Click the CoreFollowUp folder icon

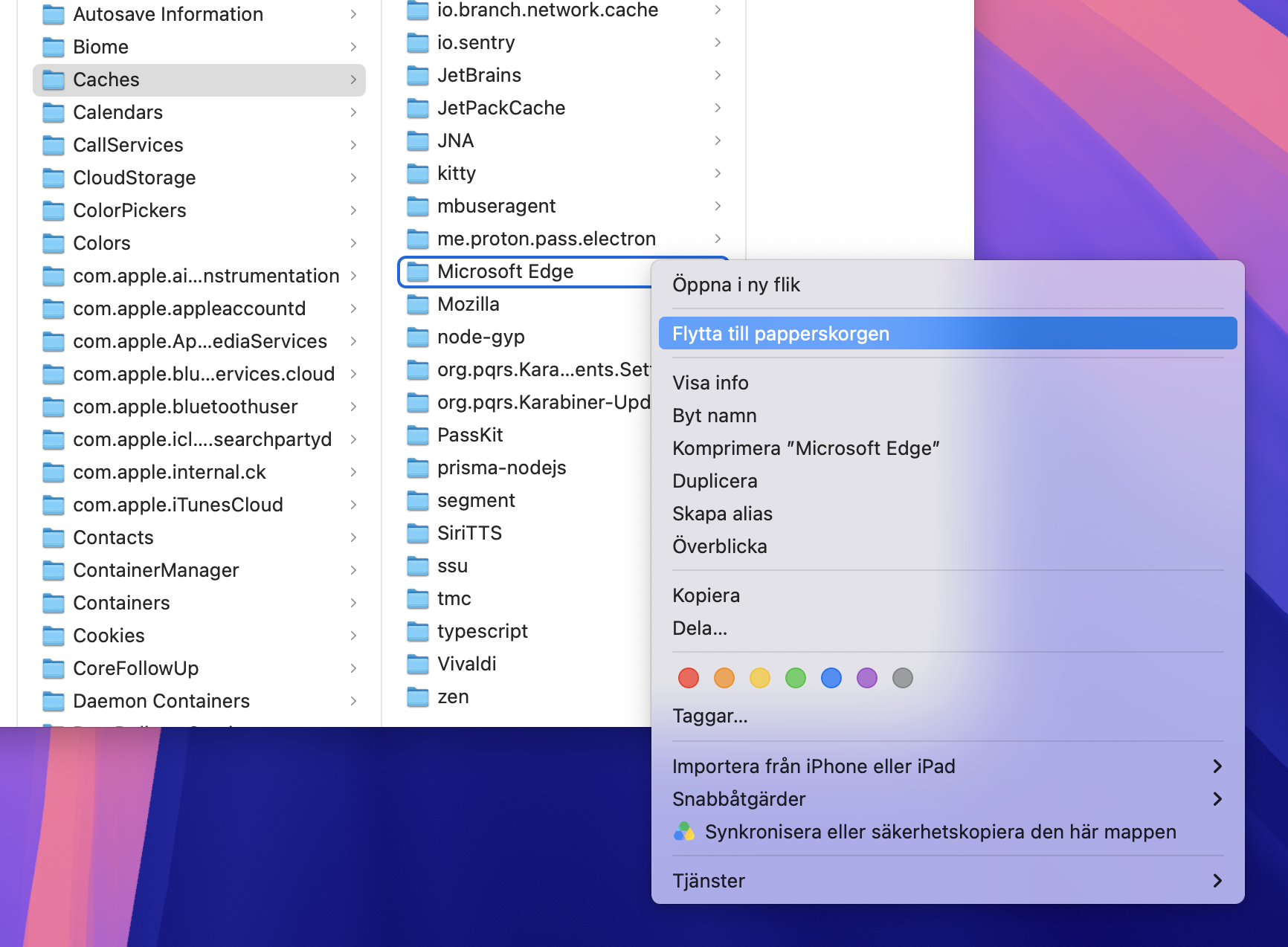54,668
